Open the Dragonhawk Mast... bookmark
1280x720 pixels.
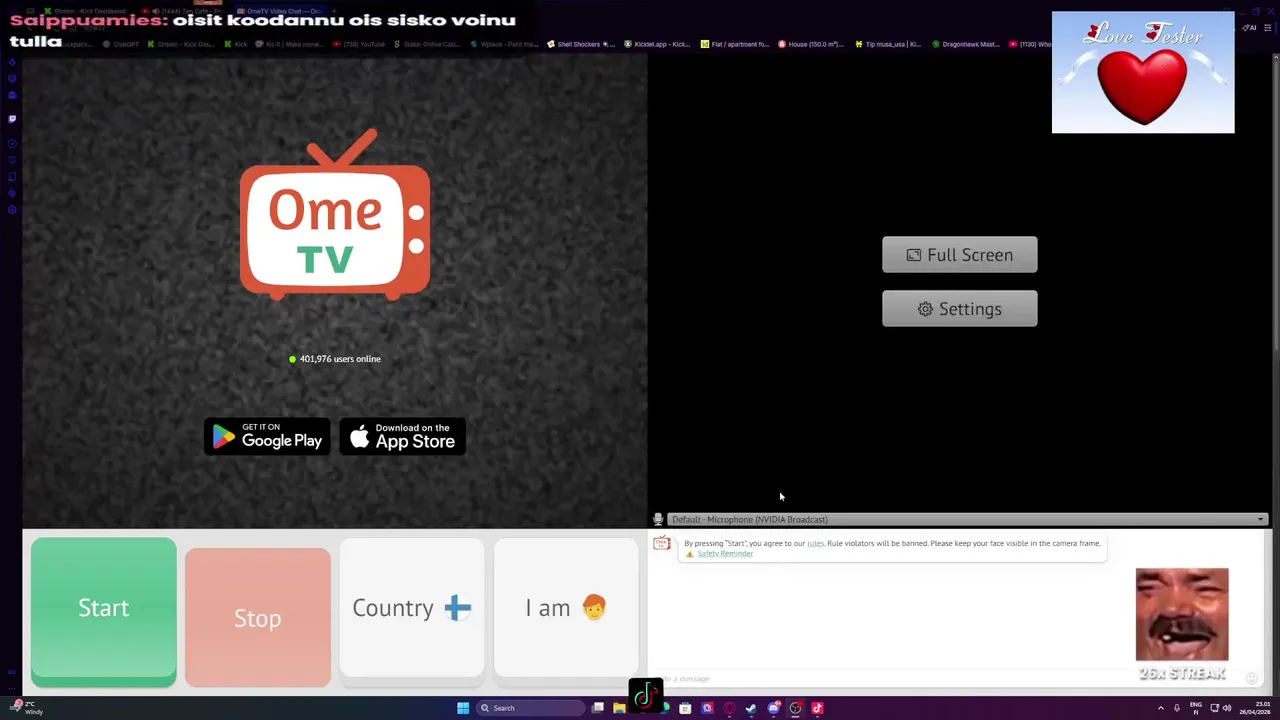(967, 44)
